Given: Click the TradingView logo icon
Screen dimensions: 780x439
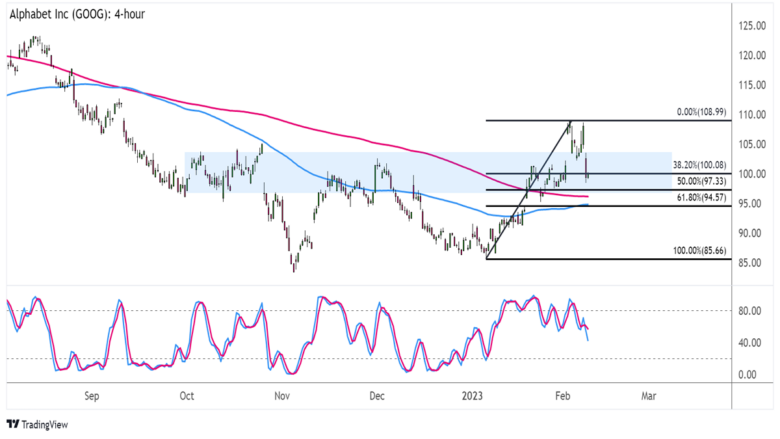Looking at the screenshot, I should click(x=13, y=424).
